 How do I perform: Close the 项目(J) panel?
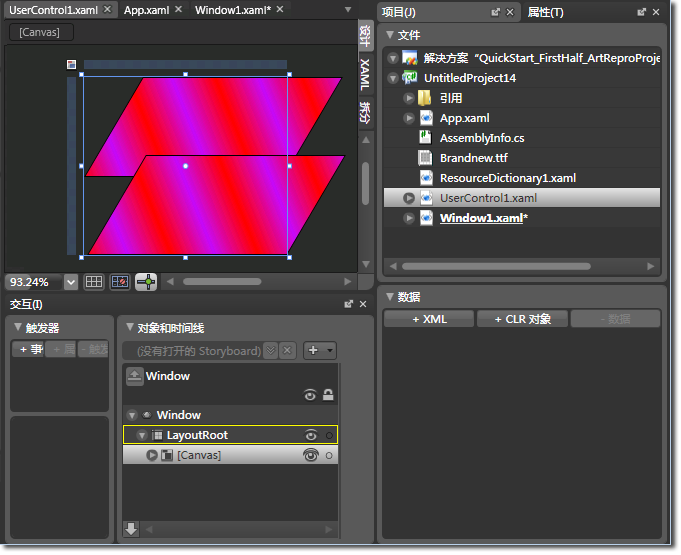tap(510, 13)
